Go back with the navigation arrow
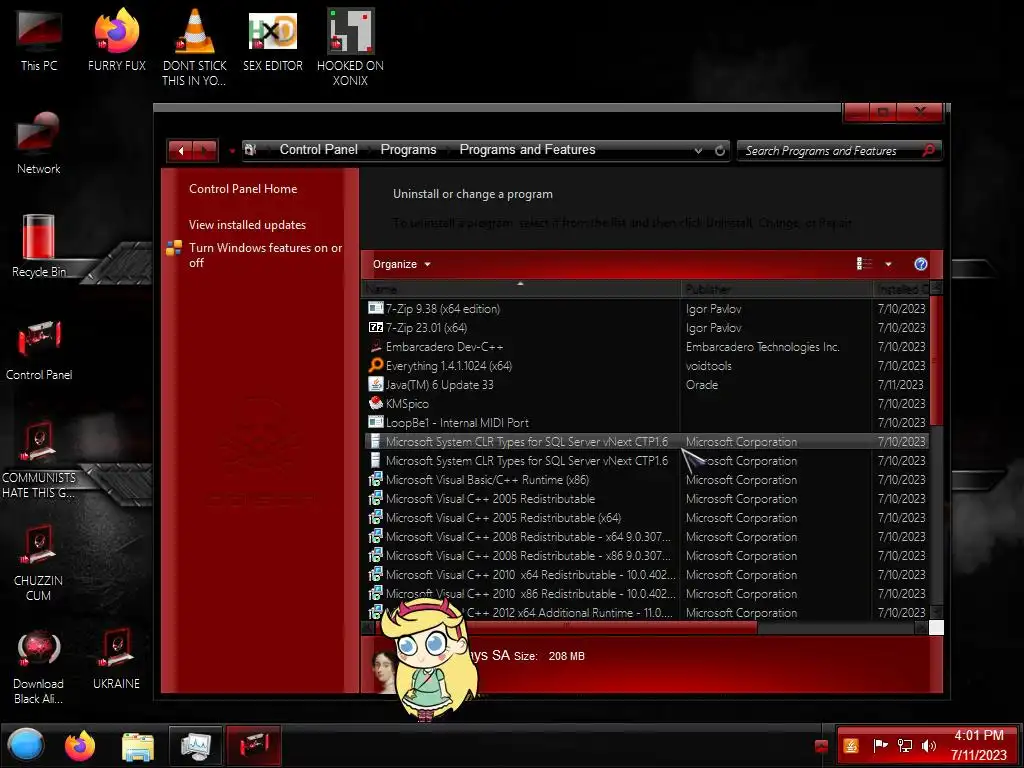The width and height of the screenshot is (1024, 768). point(181,151)
